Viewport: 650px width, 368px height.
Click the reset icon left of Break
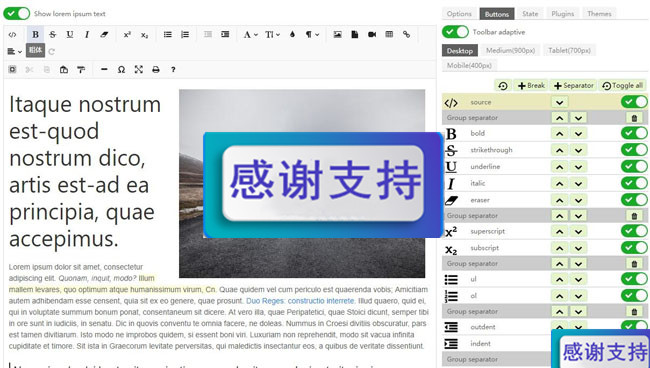(503, 85)
